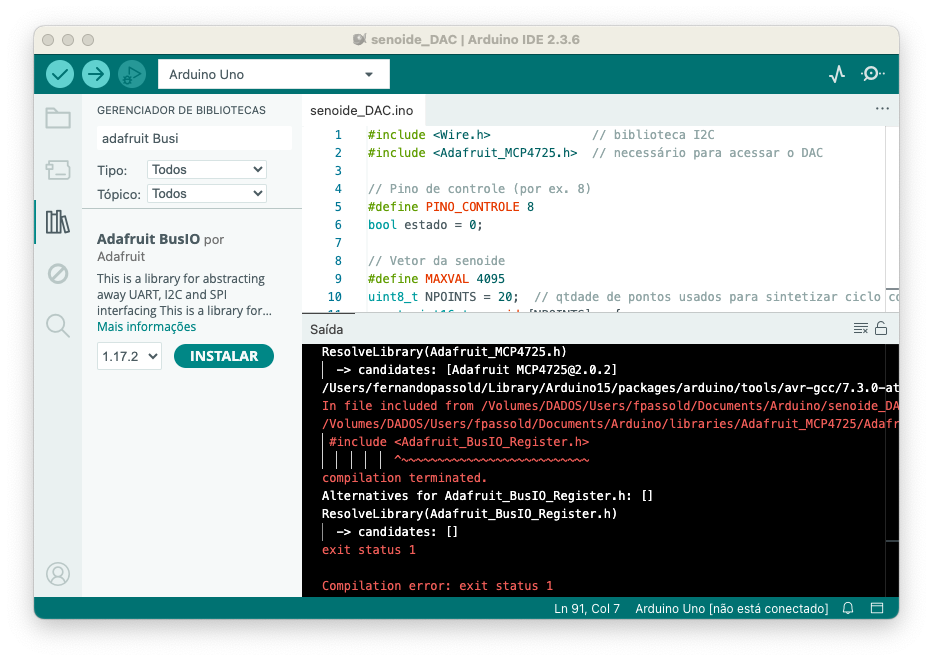Open notifications bell in status bar
Image resolution: width=933 pixels, height=661 pixels.
(848, 608)
